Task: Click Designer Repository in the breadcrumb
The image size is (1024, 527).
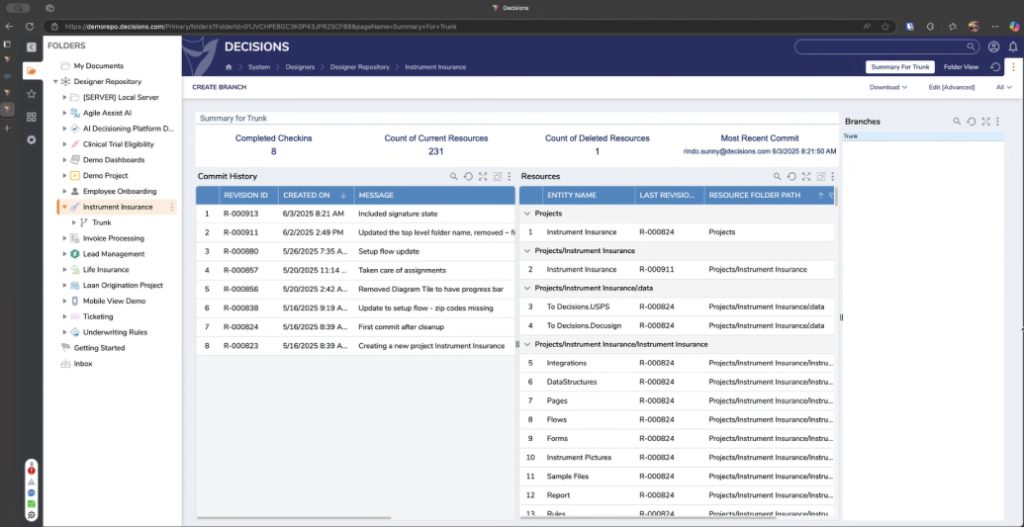Action: tap(360, 67)
